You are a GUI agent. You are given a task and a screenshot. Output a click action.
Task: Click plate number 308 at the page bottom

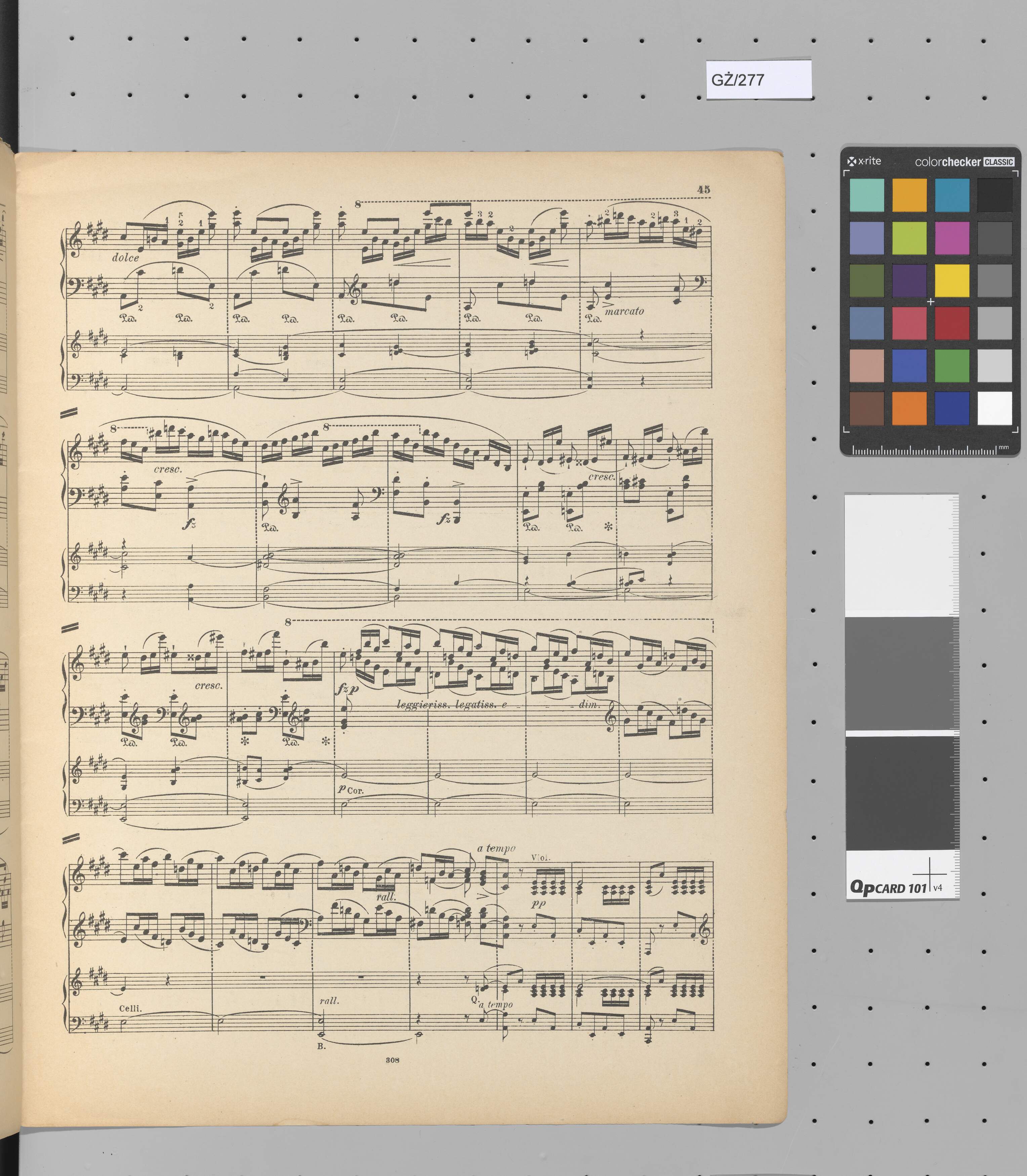pyautogui.click(x=393, y=1060)
